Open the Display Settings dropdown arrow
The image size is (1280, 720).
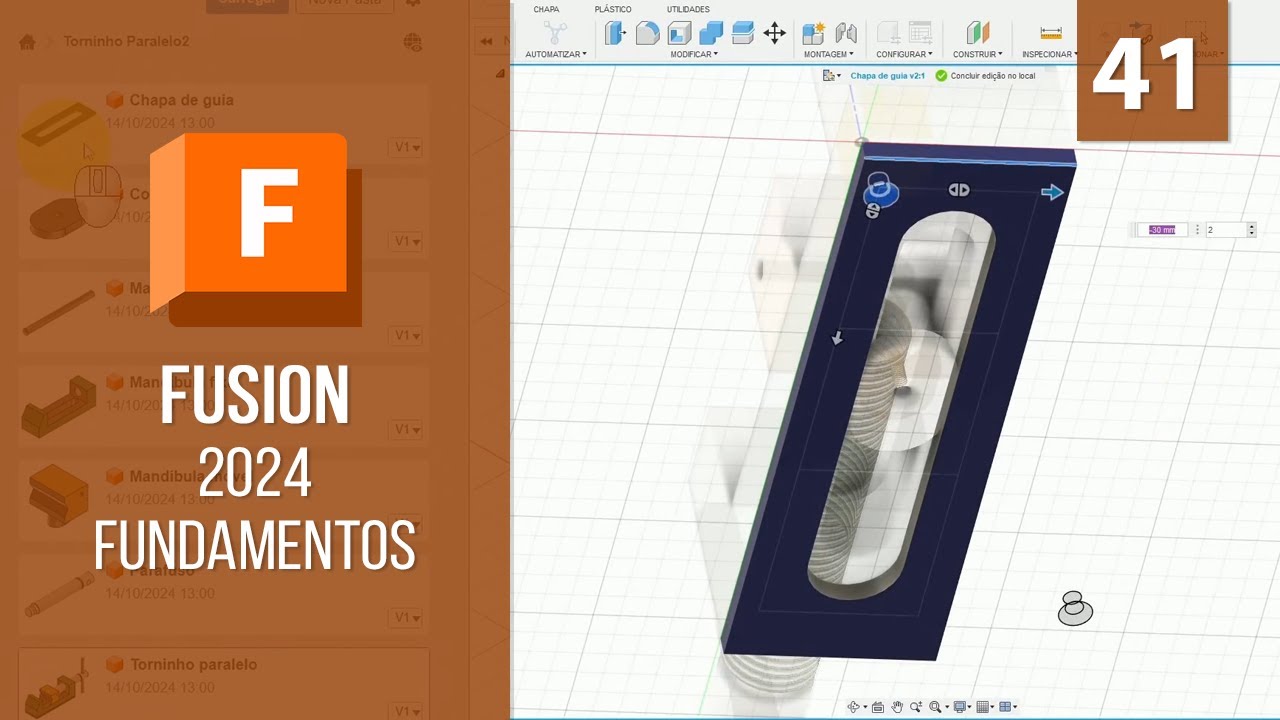click(970, 708)
